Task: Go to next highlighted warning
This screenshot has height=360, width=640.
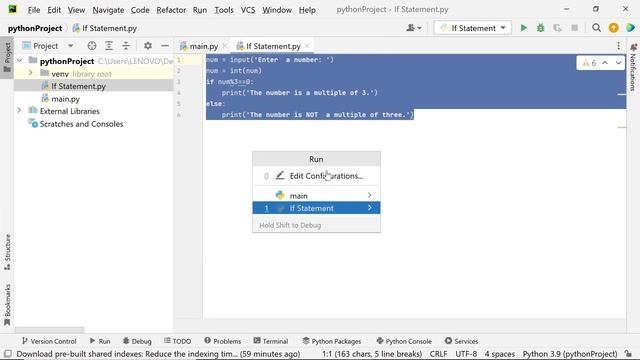Action: (618, 63)
